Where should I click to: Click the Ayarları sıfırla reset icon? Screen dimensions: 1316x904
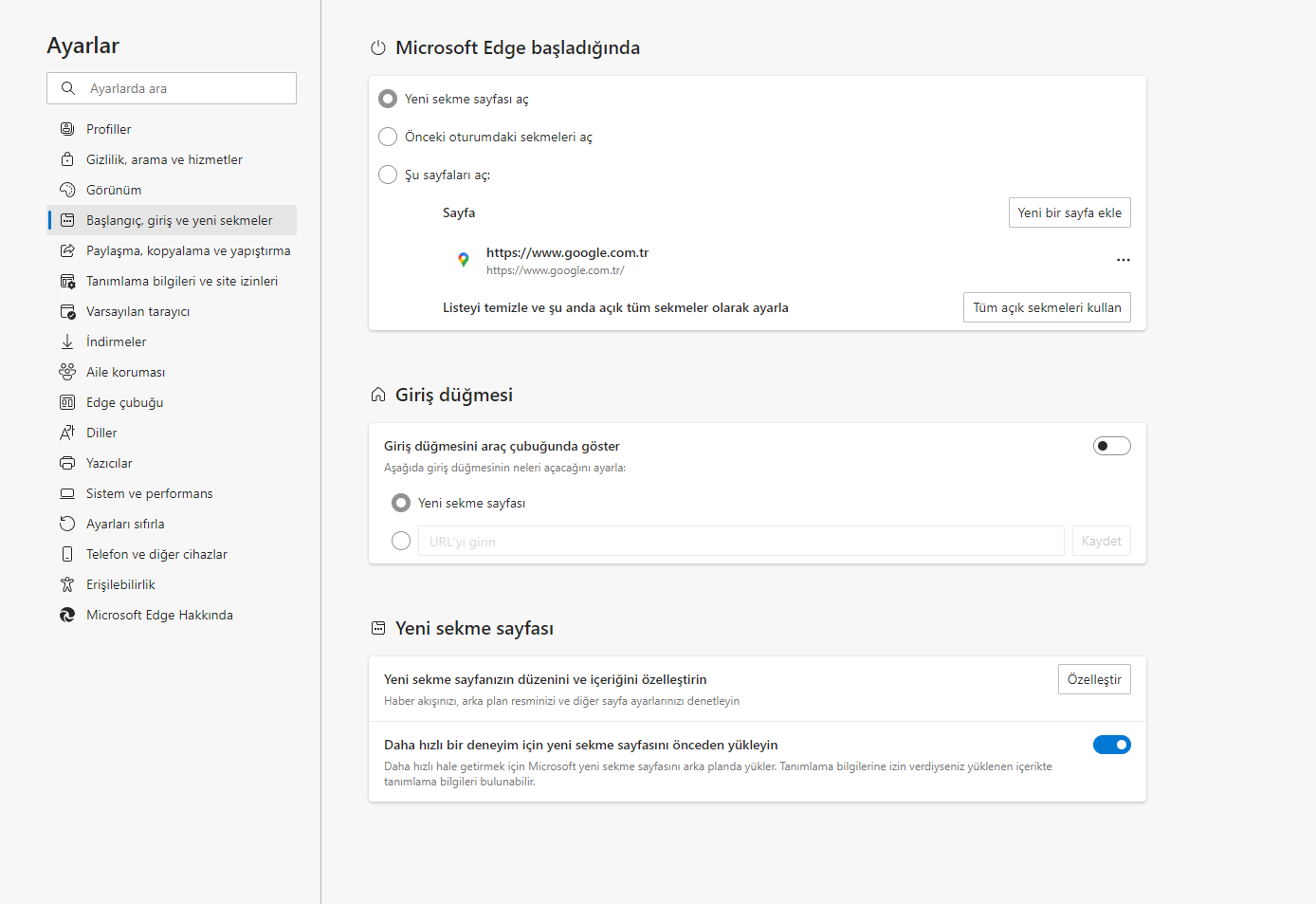(67, 524)
